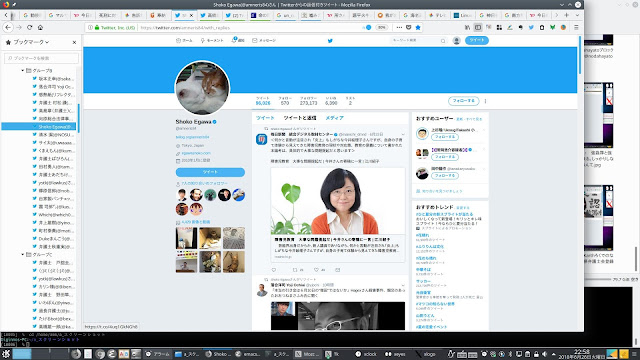Open new tab with the plus icon
This screenshot has width=640, height=360.
567,15
